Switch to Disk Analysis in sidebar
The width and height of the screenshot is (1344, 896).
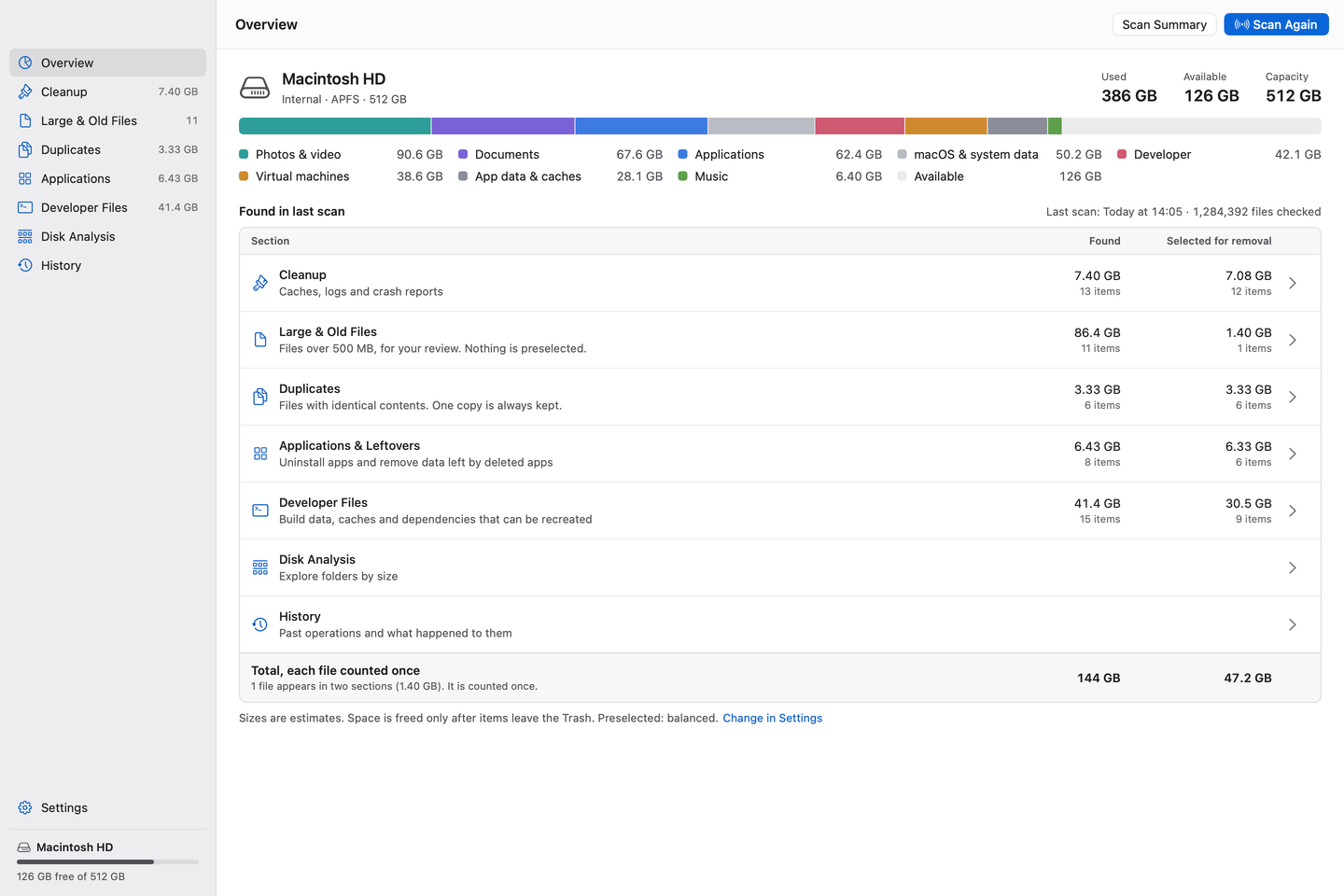pyautogui.click(x=107, y=236)
